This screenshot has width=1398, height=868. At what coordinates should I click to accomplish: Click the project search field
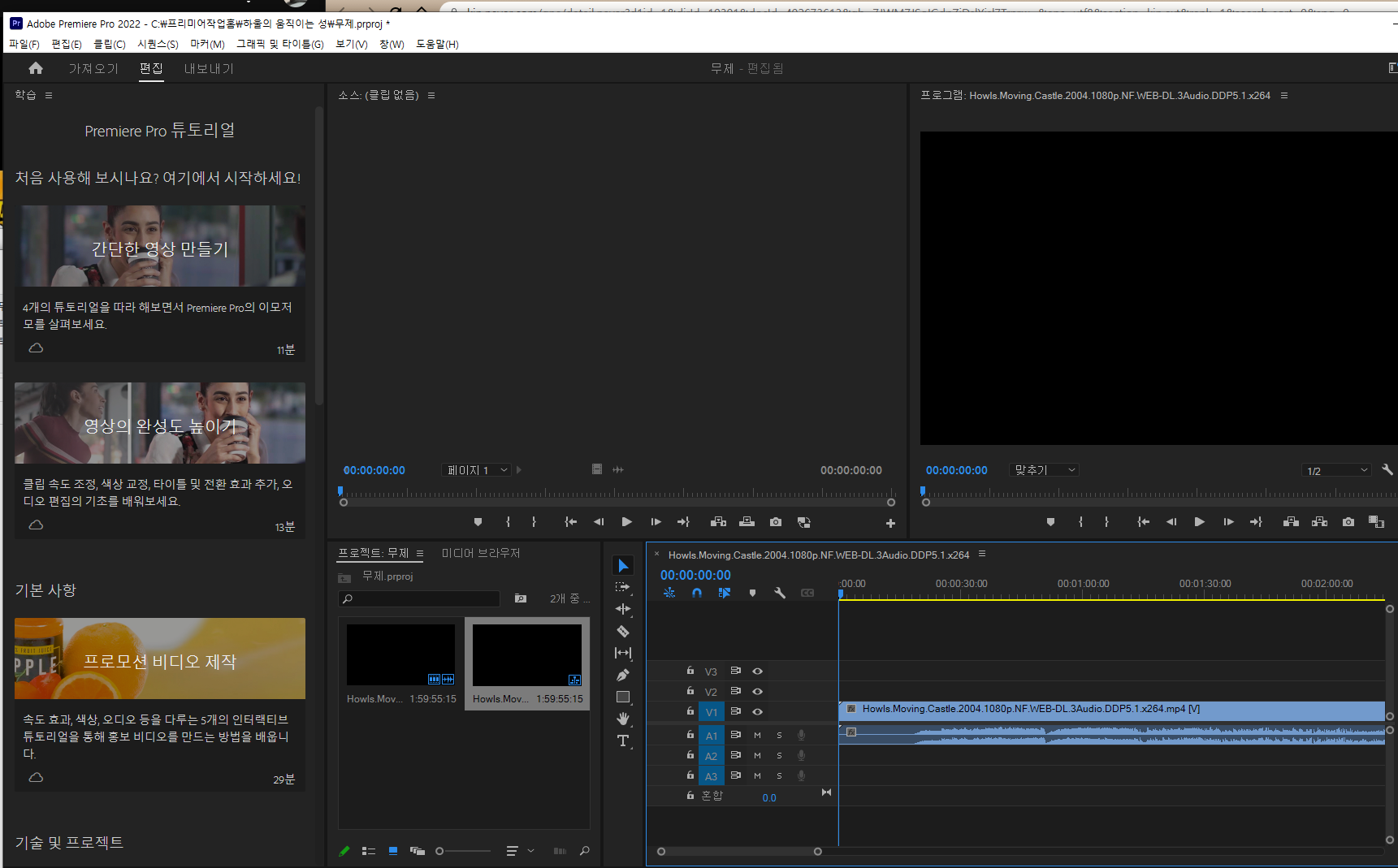point(419,598)
